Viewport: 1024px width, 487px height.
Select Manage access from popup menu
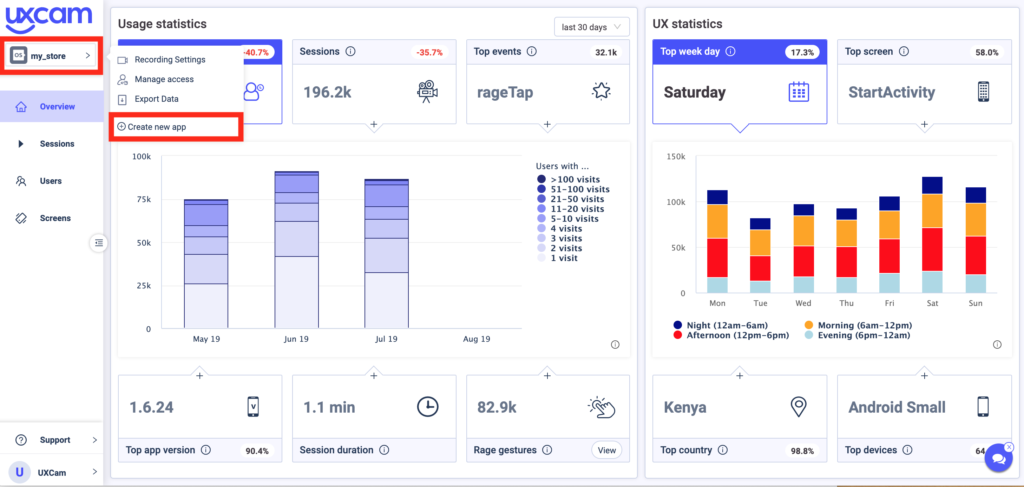point(164,79)
